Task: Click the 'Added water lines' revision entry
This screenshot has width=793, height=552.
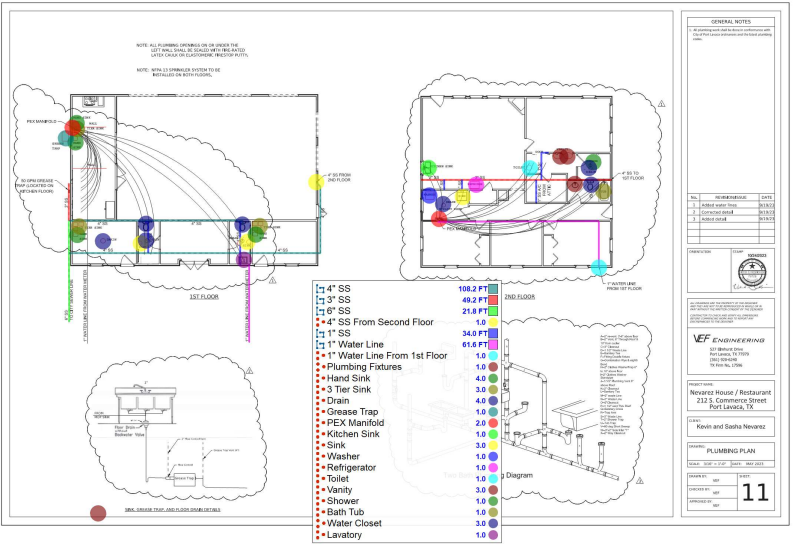Action: coord(719,205)
